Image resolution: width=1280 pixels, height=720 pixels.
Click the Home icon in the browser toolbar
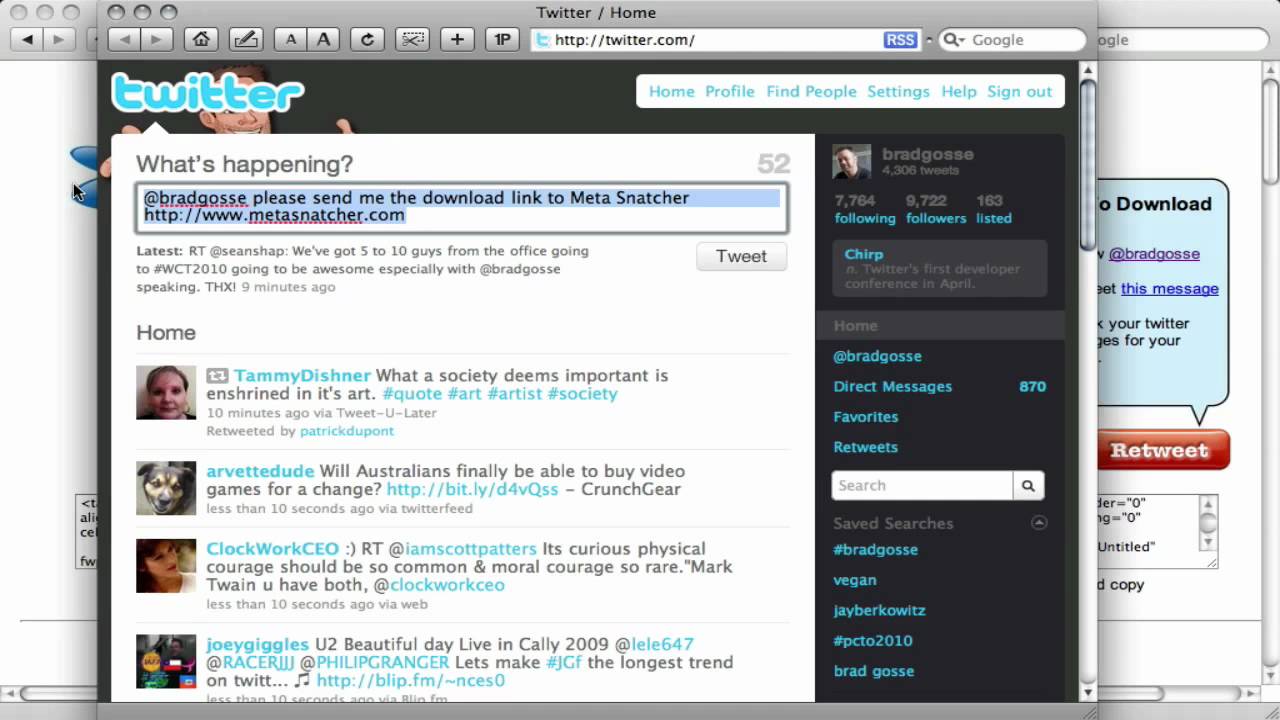point(201,39)
